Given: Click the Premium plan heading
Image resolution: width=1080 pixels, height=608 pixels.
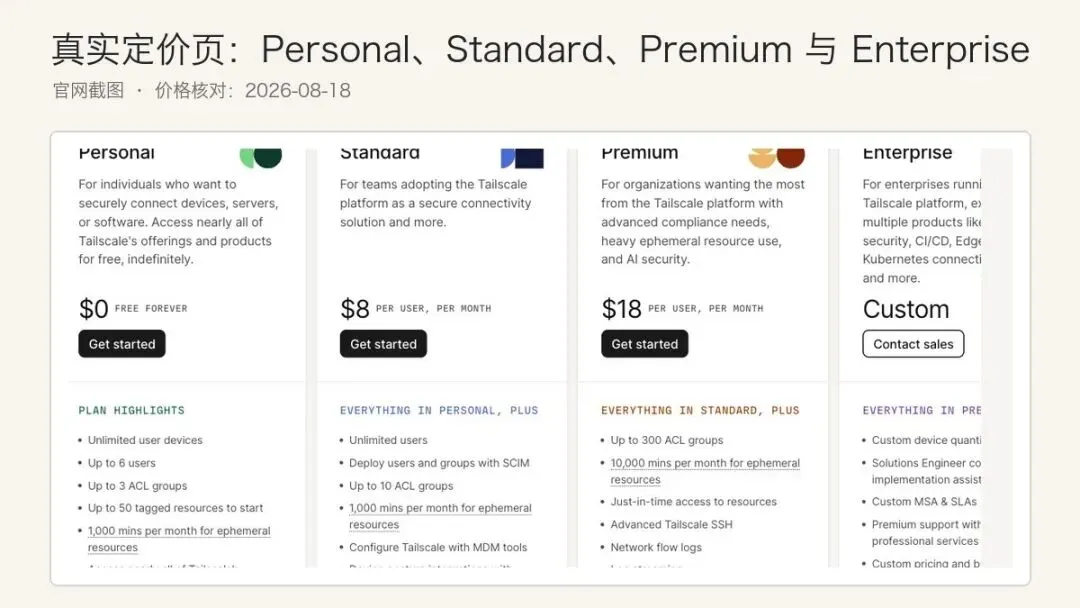Looking at the screenshot, I should pyautogui.click(x=640, y=153).
